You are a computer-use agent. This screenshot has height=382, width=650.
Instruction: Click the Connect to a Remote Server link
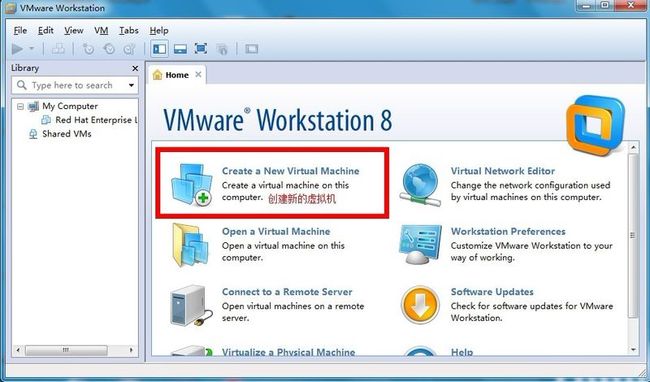[287, 292]
